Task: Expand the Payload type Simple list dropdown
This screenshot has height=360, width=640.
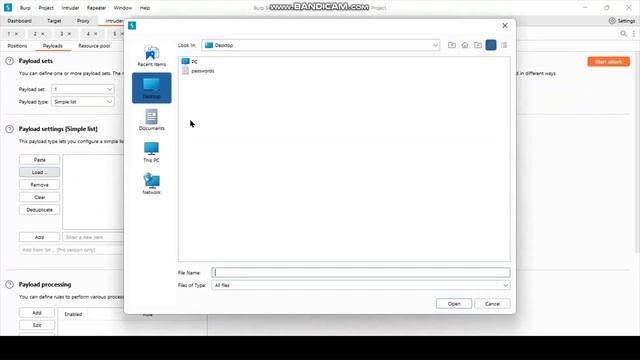Action: point(82,102)
